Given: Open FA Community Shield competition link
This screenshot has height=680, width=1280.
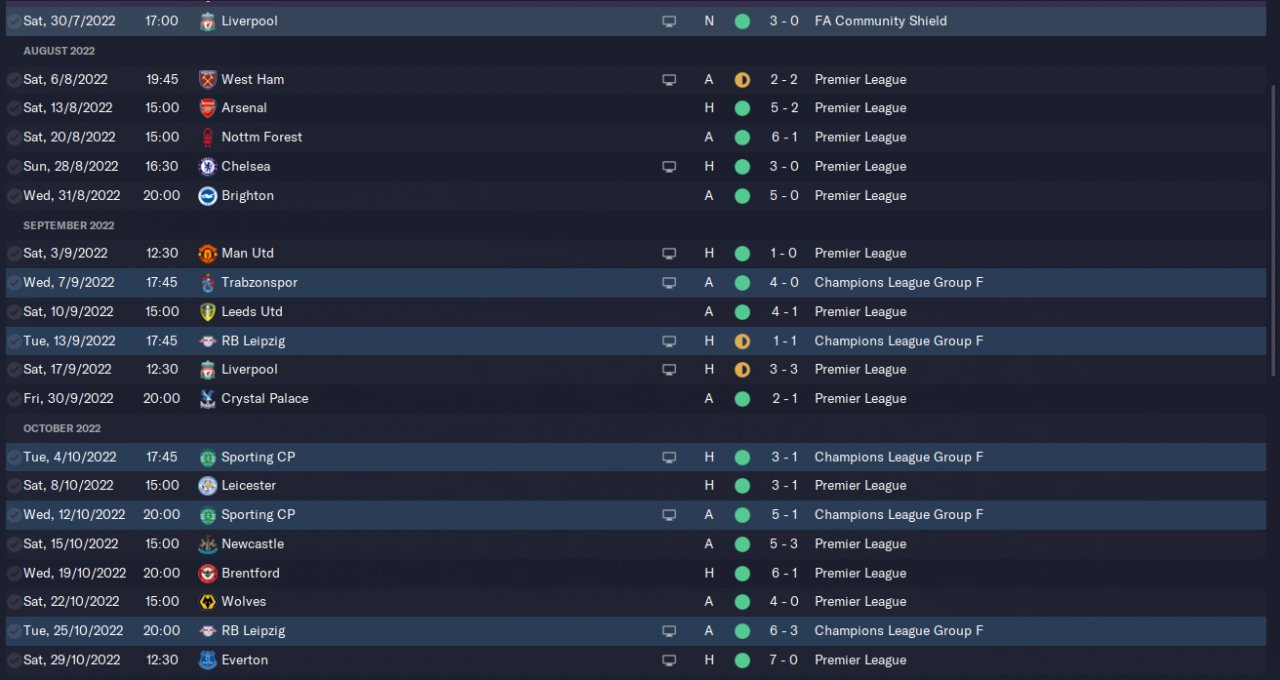Looking at the screenshot, I should [880, 21].
